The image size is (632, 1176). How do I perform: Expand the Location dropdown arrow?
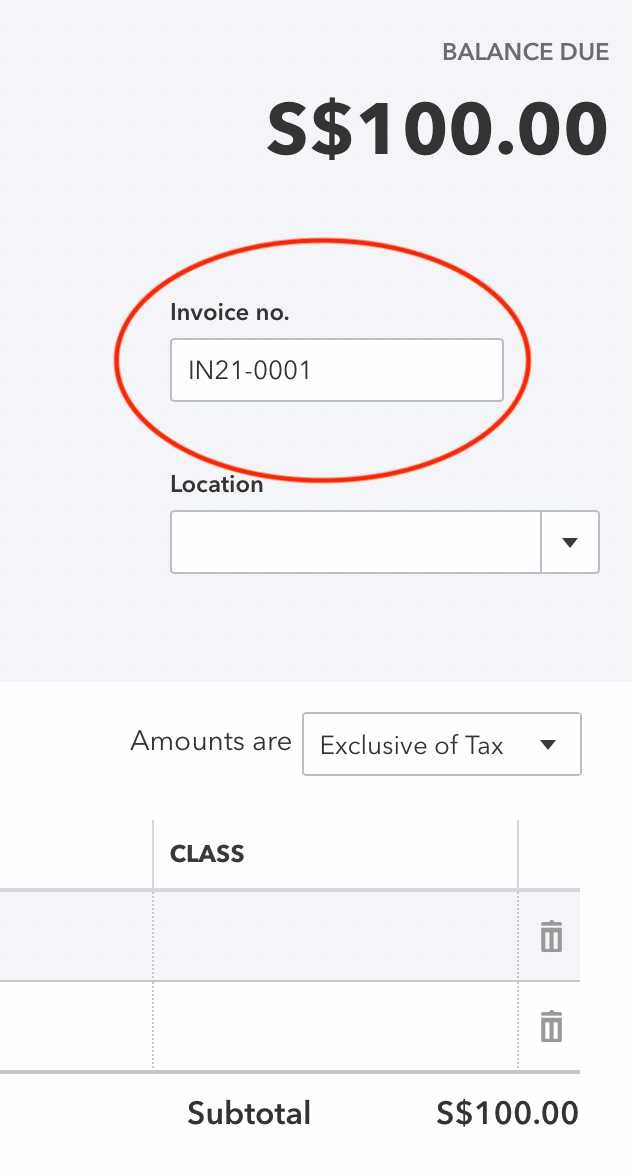pyautogui.click(x=570, y=542)
